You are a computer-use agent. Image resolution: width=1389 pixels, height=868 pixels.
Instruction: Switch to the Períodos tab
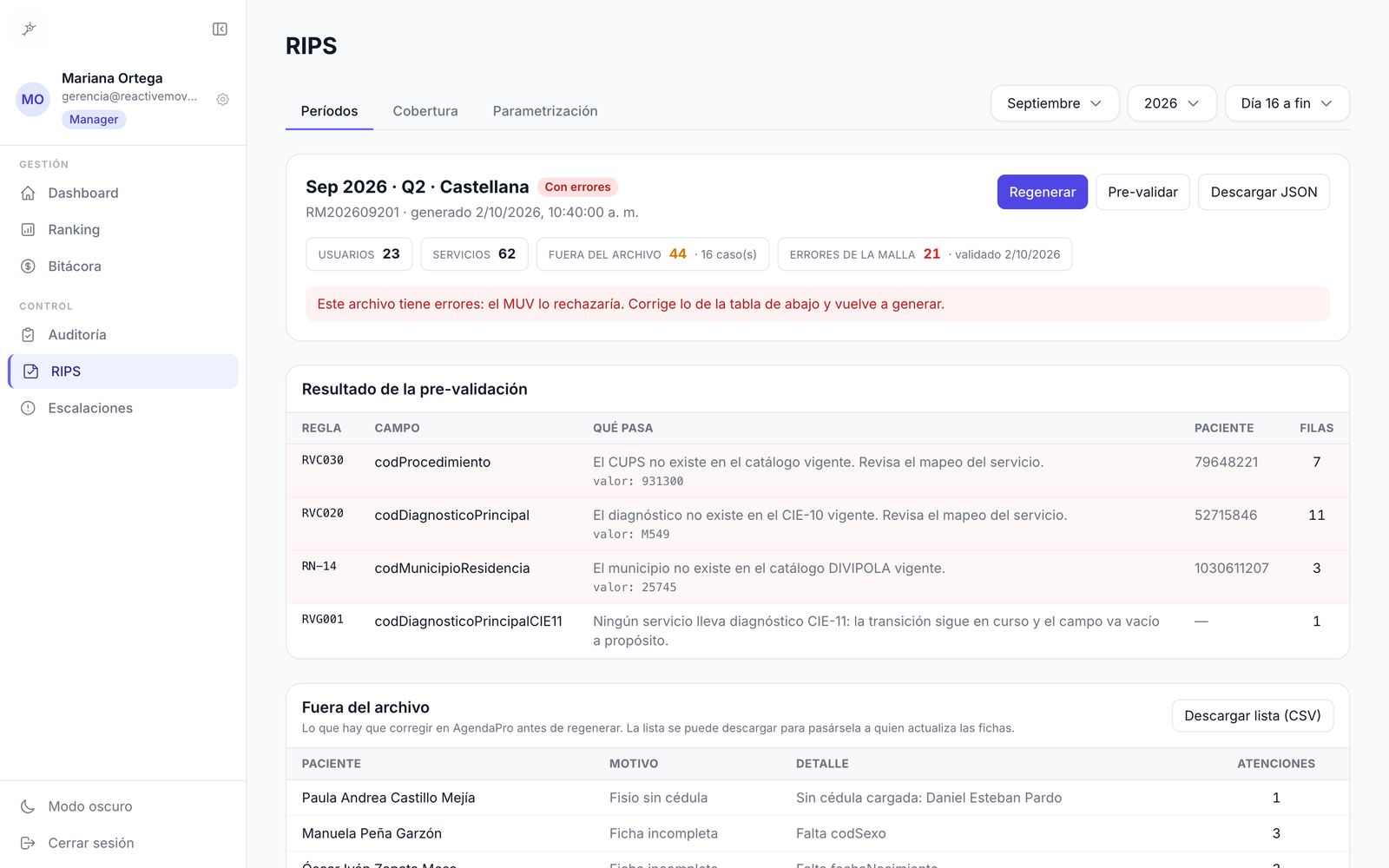click(x=329, y=111)
